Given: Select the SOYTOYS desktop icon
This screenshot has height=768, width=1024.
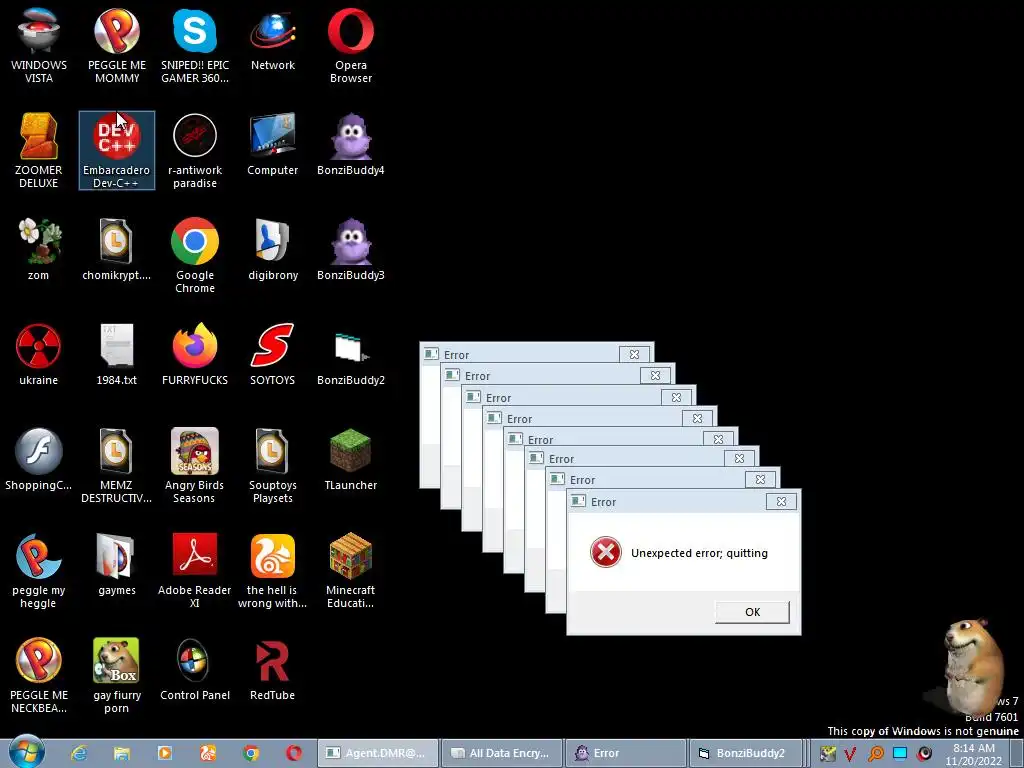Looking at the screenshot, I should click(273, 355).
